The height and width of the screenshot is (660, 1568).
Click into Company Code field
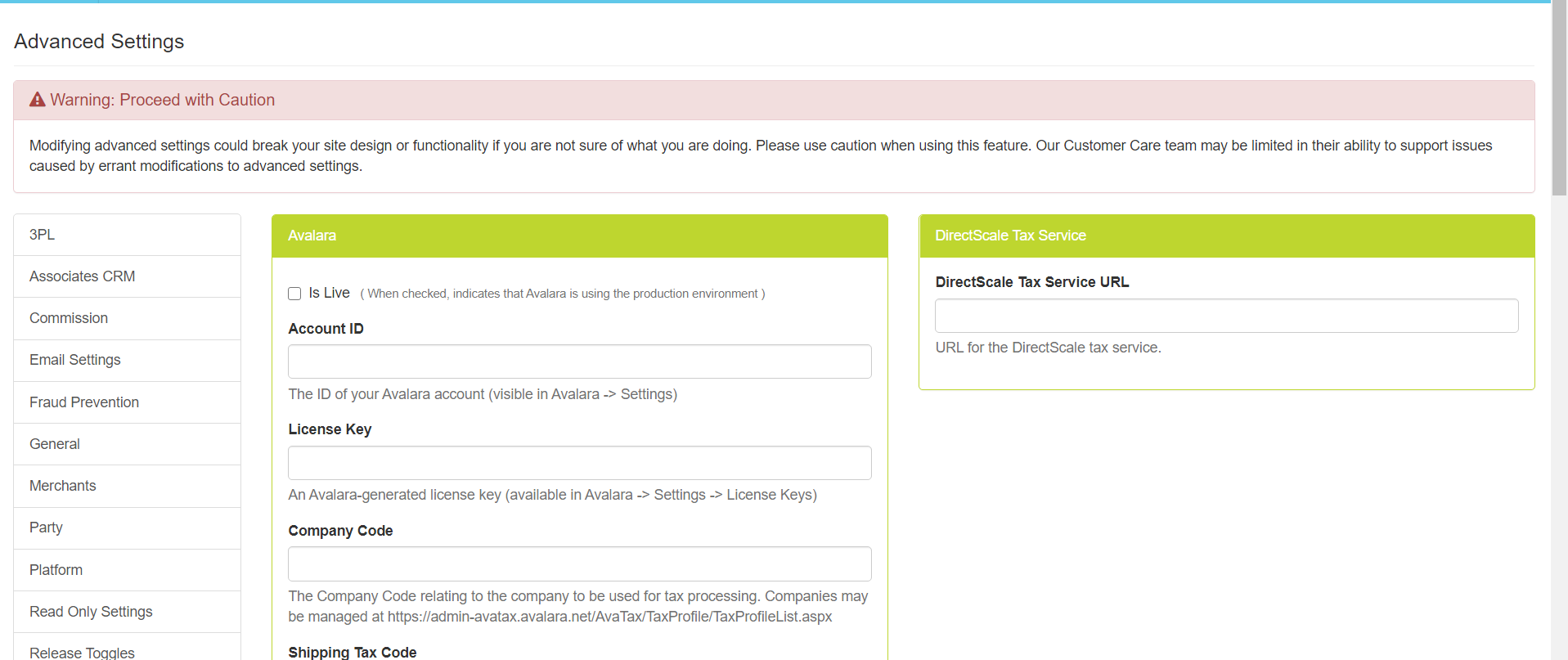pyautogui.click(x=579, y=564)
